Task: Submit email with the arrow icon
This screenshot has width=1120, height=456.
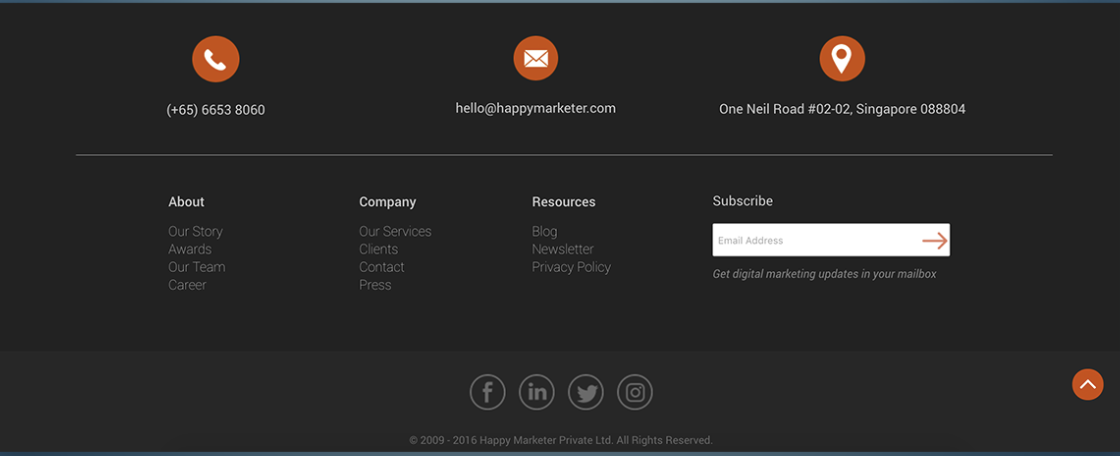Action: [x=934, y=241]
